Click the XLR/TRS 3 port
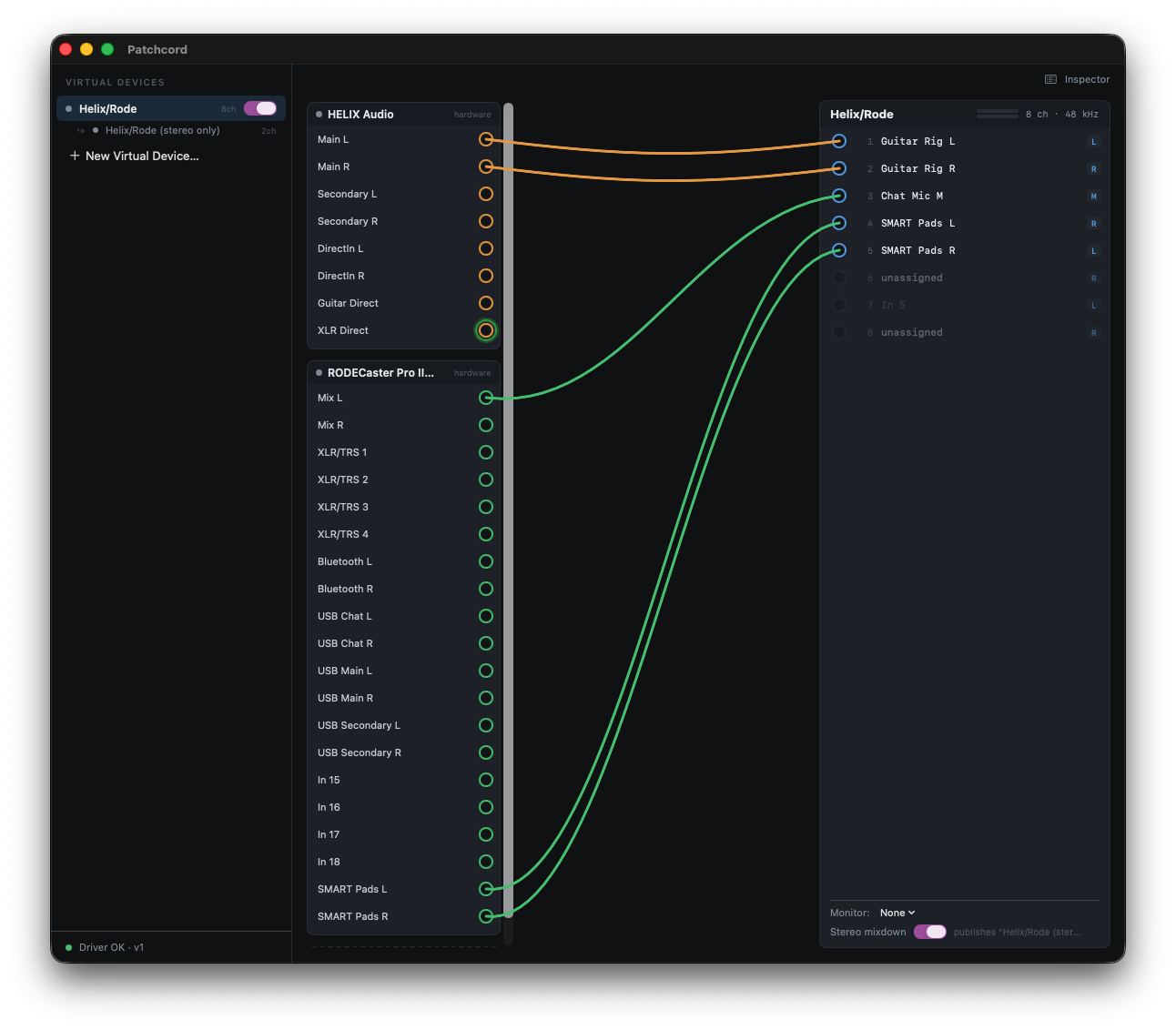The width and height of the screenshot is (1176, 1030). [x=486, y=507]
